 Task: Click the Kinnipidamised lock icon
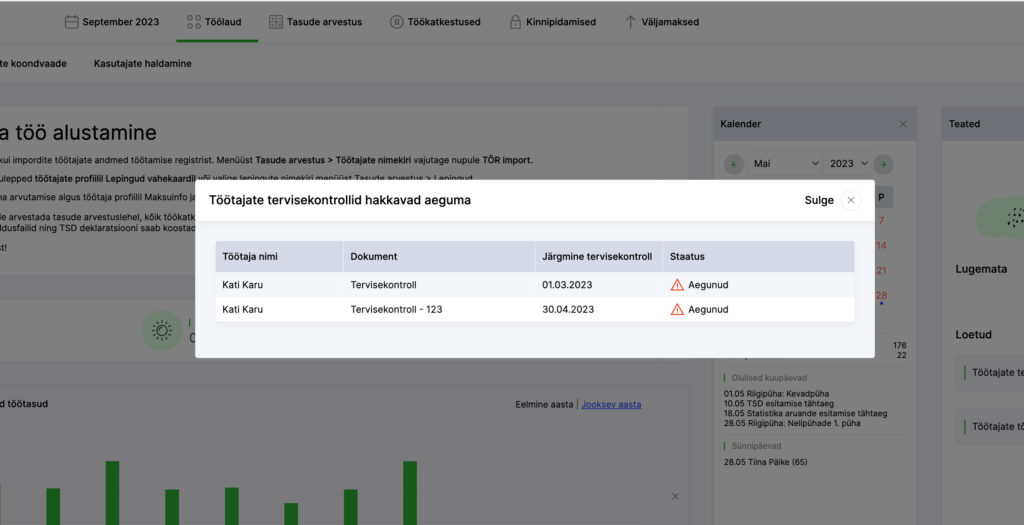click(515, 22)
